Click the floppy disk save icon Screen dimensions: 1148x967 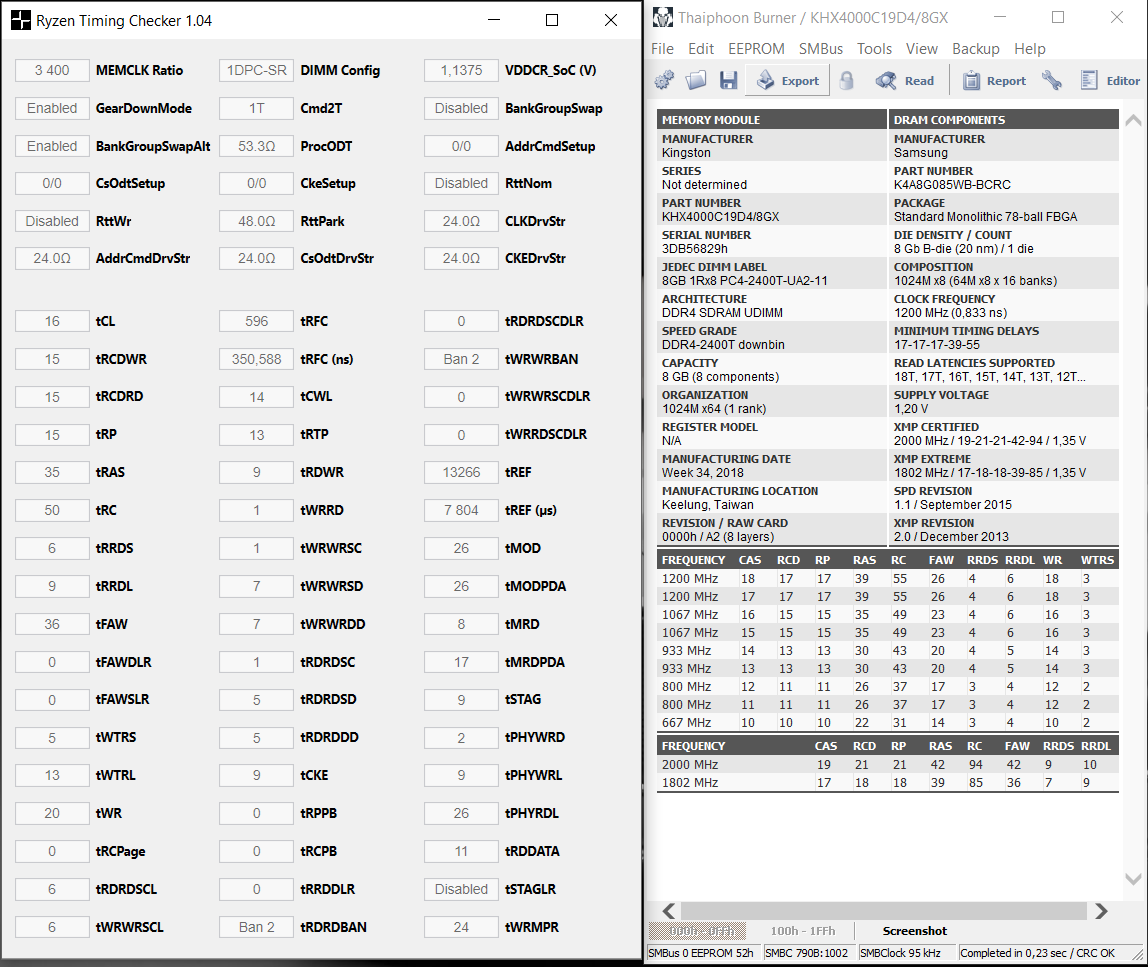[x=728, y=81]
